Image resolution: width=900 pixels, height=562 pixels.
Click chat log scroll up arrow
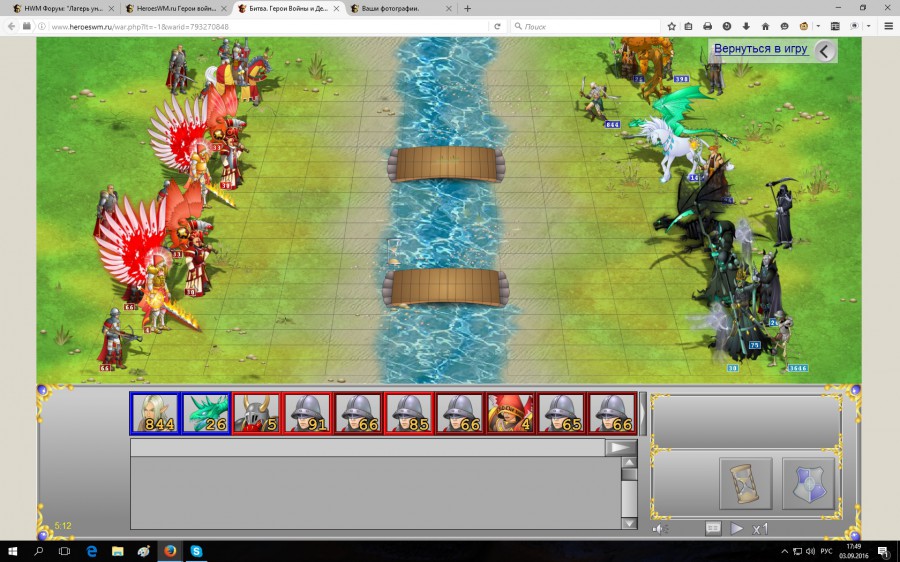click(629, 463)
